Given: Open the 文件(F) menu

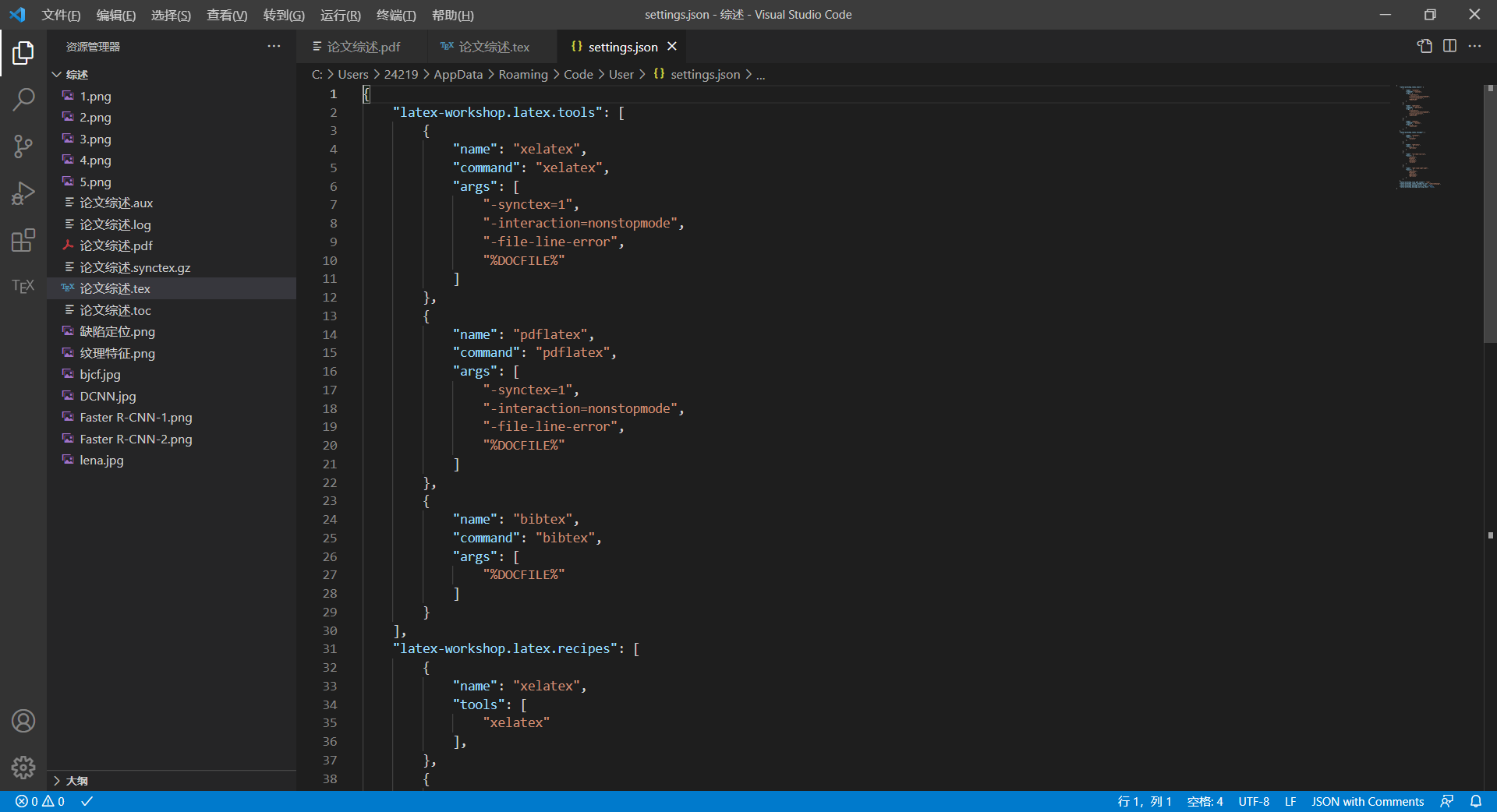Looking at the screenshot, I should (x=61, y=15).
